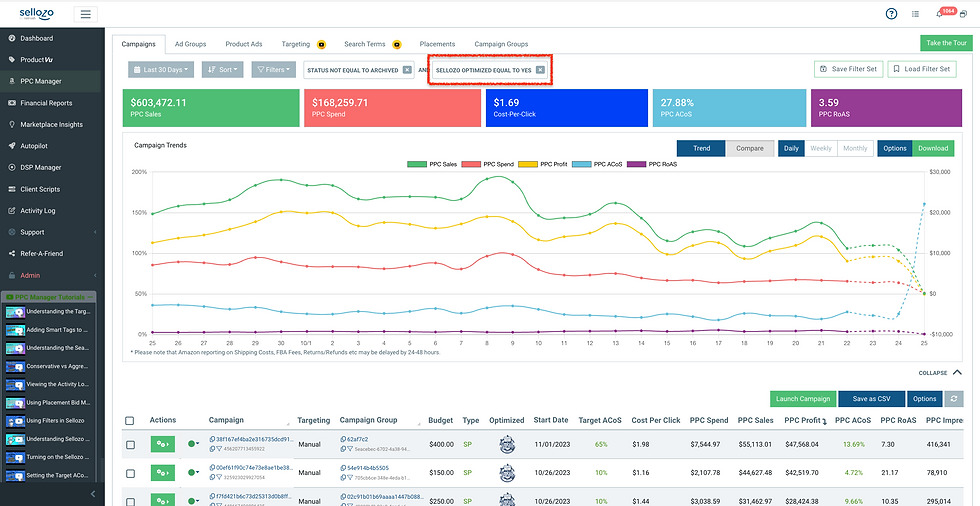Remove the Status Not Equal To Archived filter
The height and width of the screenshot is (506, 980).
tap(407, 70)
